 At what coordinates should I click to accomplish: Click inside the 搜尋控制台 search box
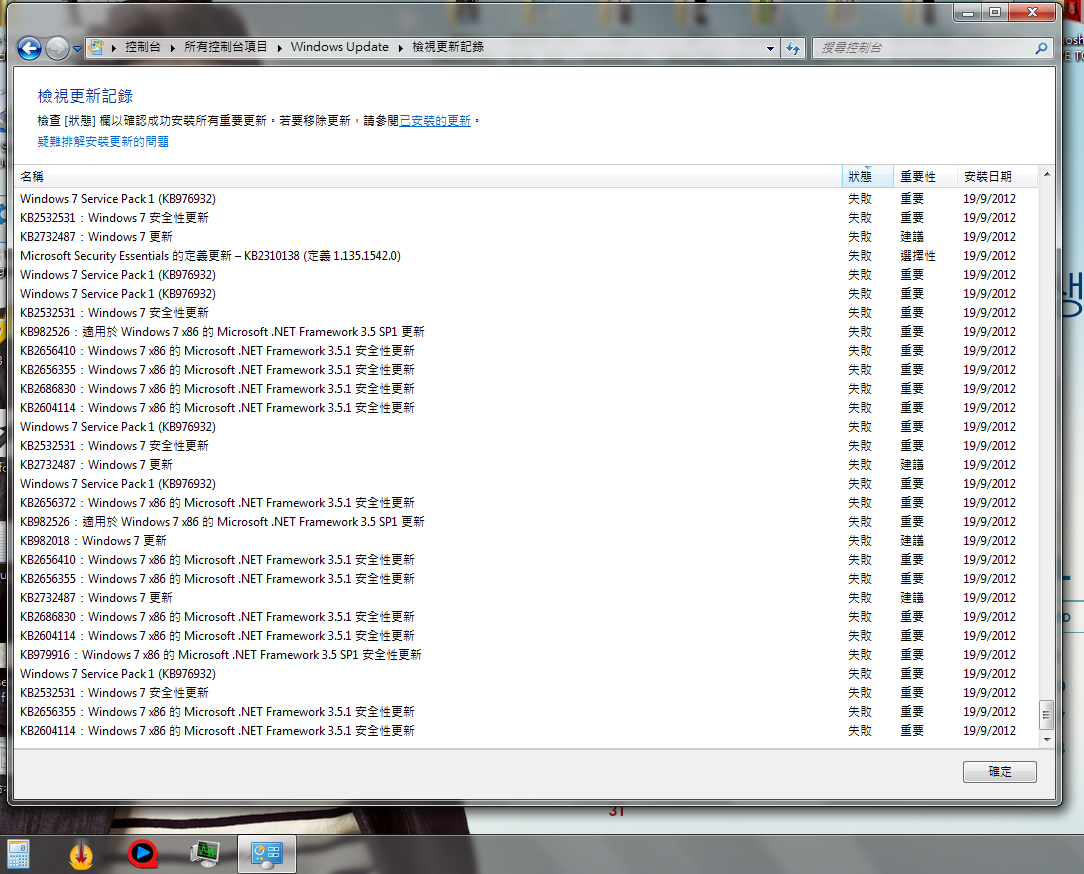920,48
